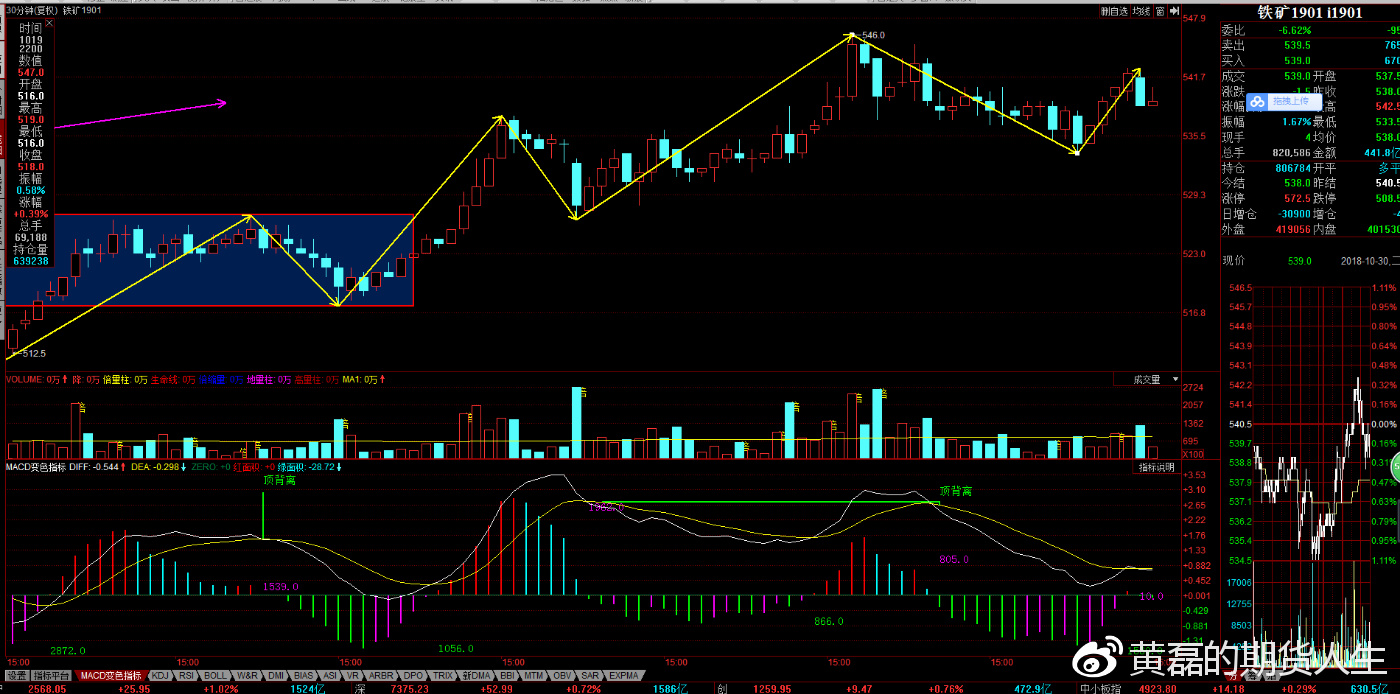Image resolution: width=1400 pixels, height=694 pixels.
Task: Click the arrow icon to collapse side panel
Action: coord(1173,11)
